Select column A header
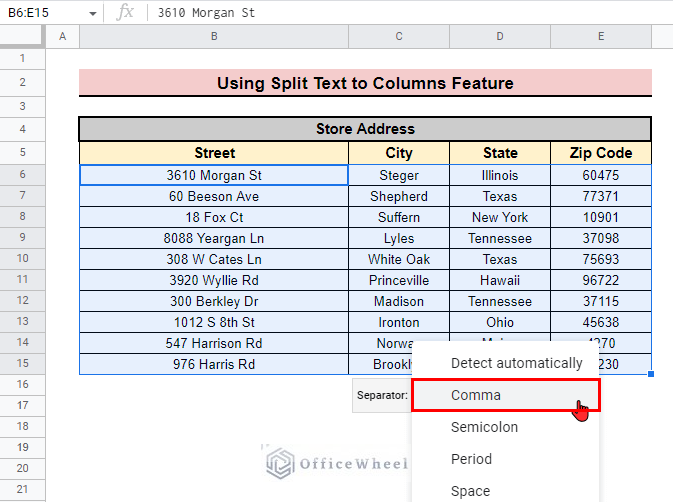This screenshot has height=502, width=673. pos(63,36)
